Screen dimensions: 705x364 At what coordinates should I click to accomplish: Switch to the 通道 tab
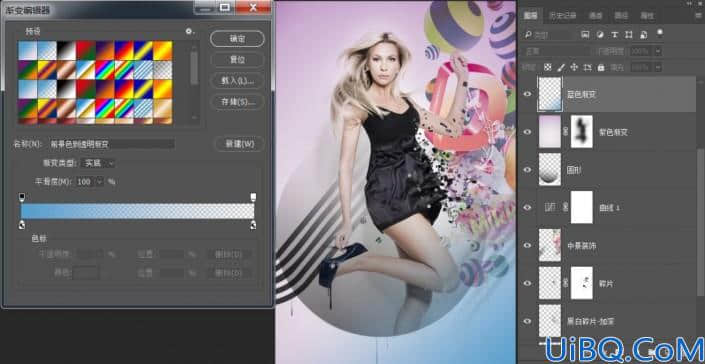tap(595, 16)
